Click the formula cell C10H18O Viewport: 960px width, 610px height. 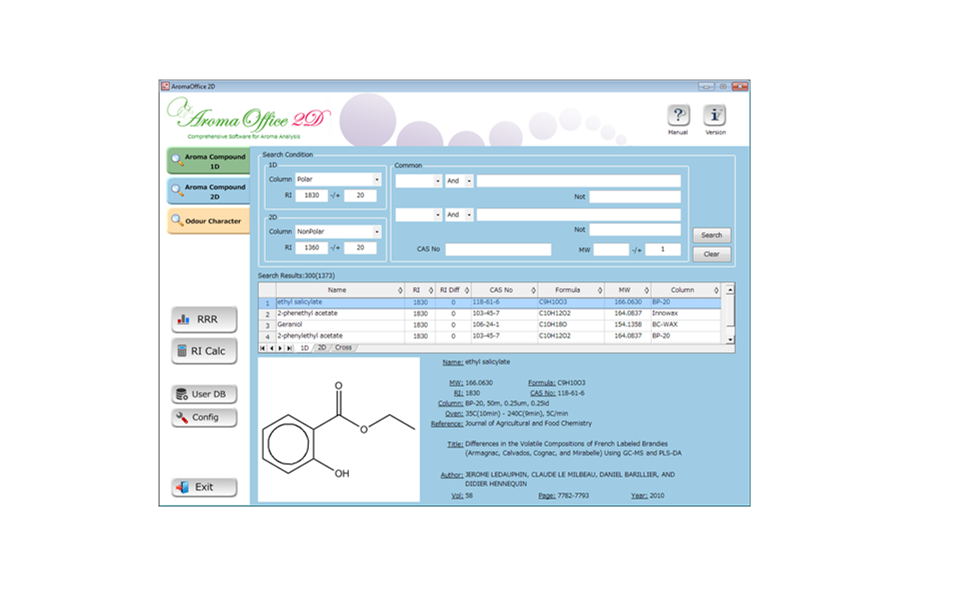point(571,325)
